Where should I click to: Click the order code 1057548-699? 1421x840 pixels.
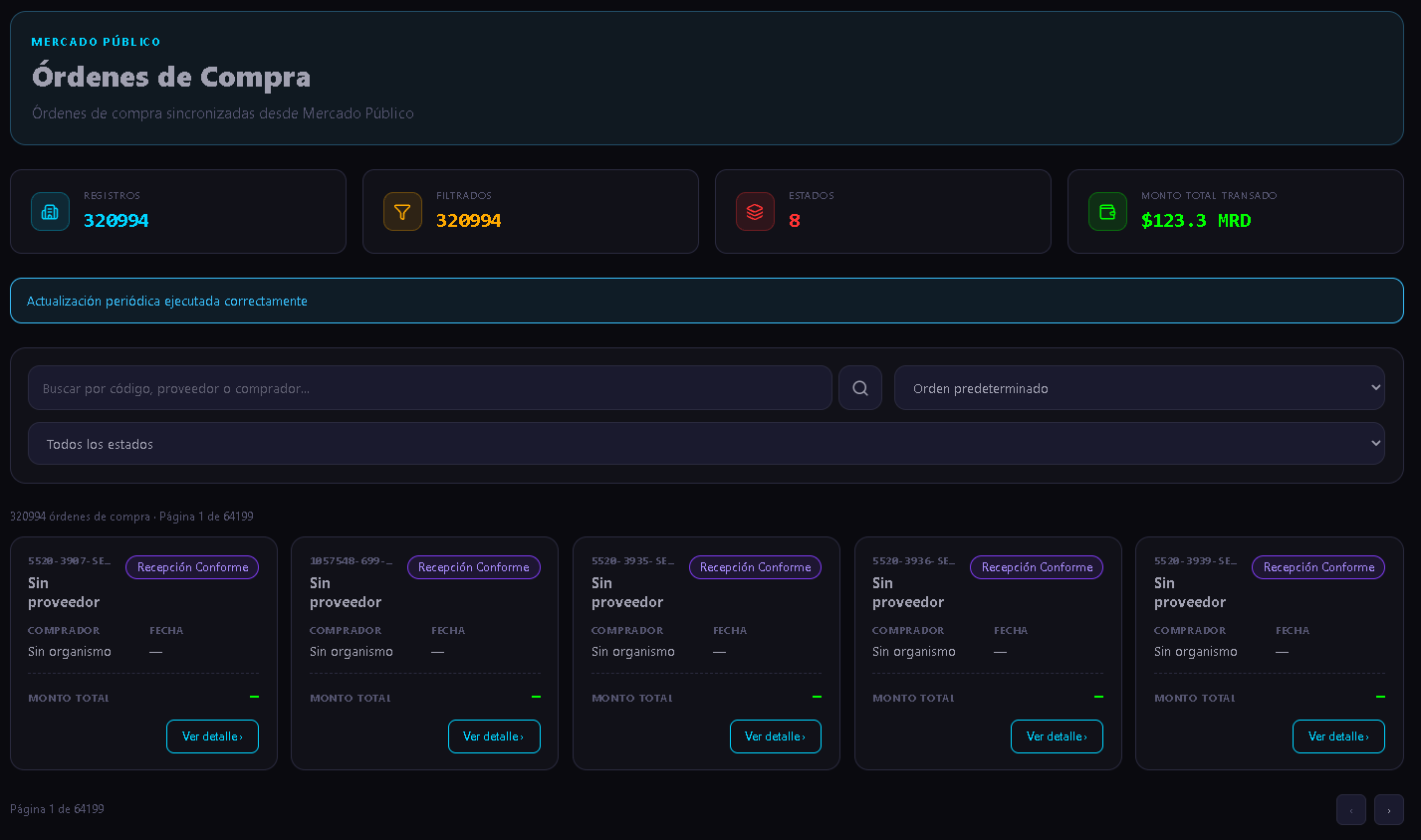[x=352, y=561]
